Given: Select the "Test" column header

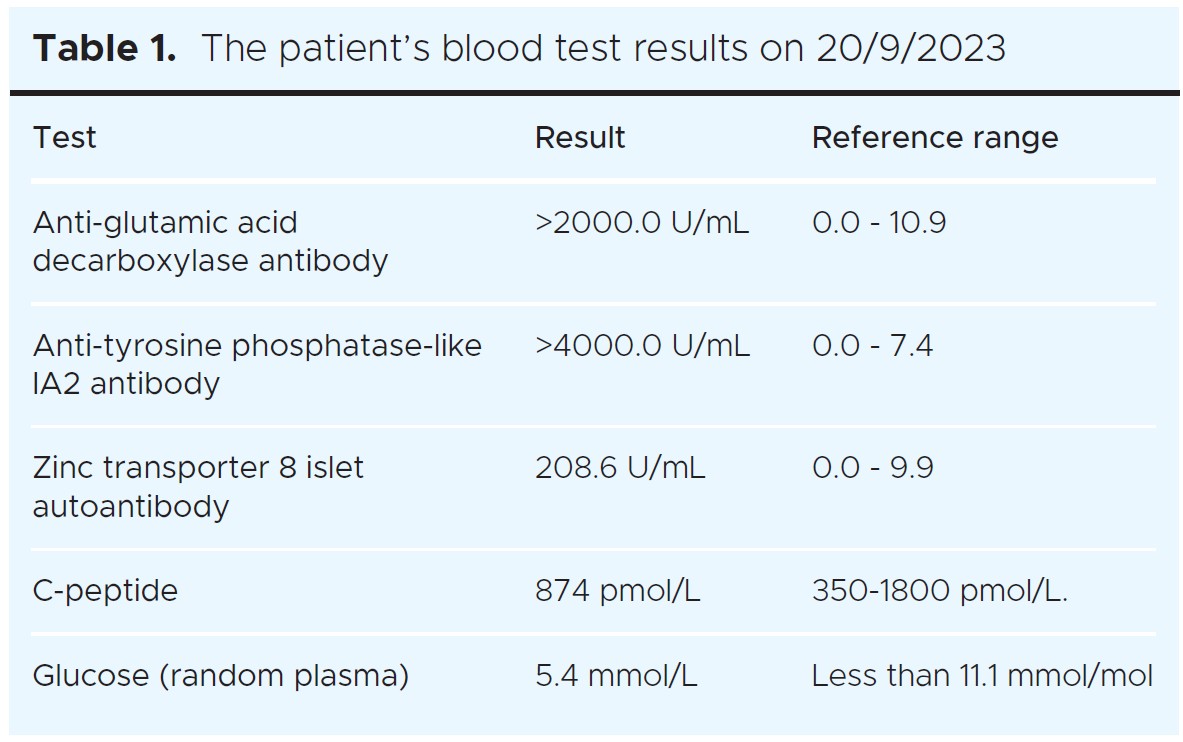Looking at the screenshot, I should (x=65, y=137).
